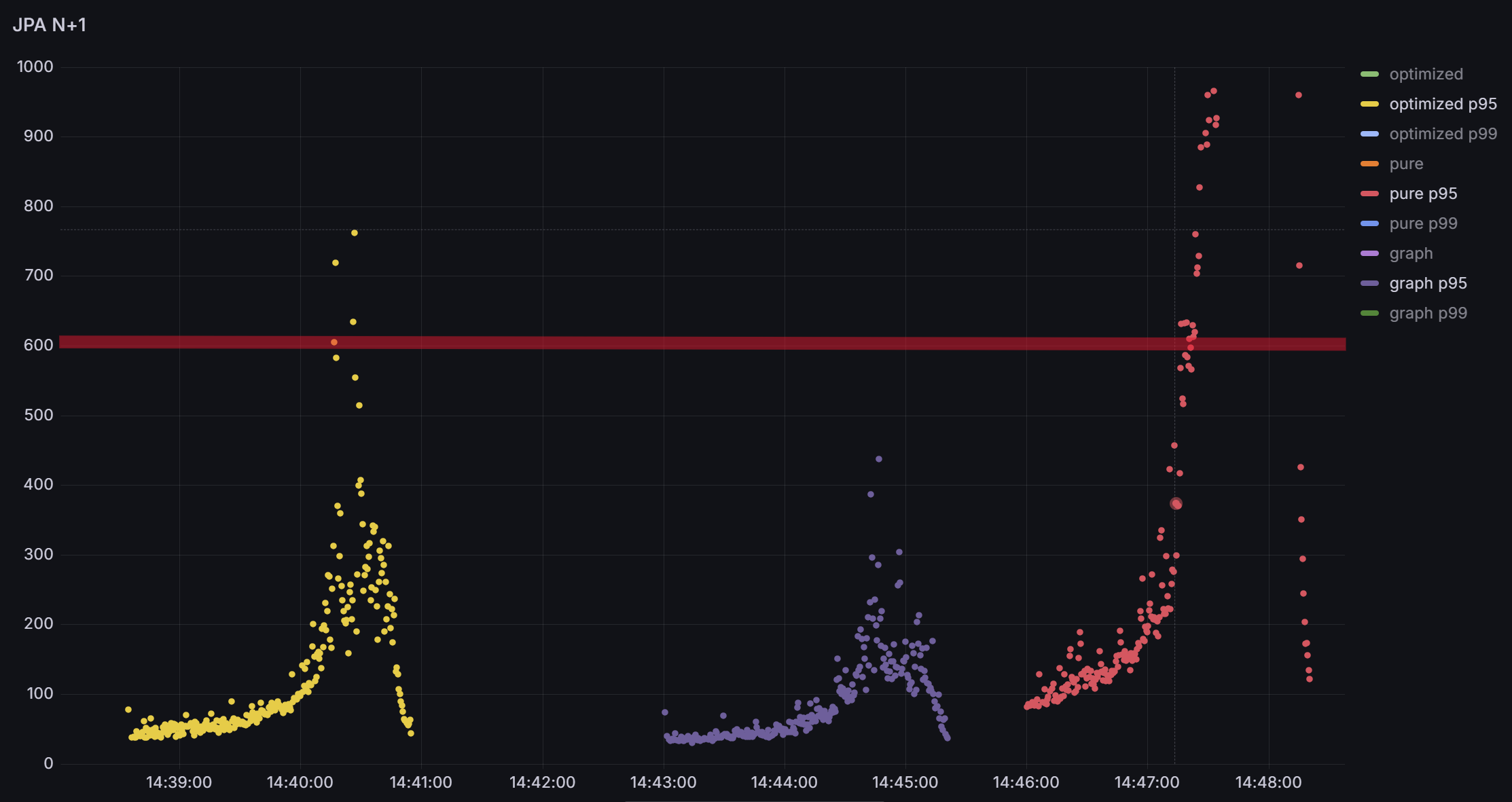Click the yellow 'optimized p95' color swatch
The image size is (1512, 802).
click(x=1369, y=104)
